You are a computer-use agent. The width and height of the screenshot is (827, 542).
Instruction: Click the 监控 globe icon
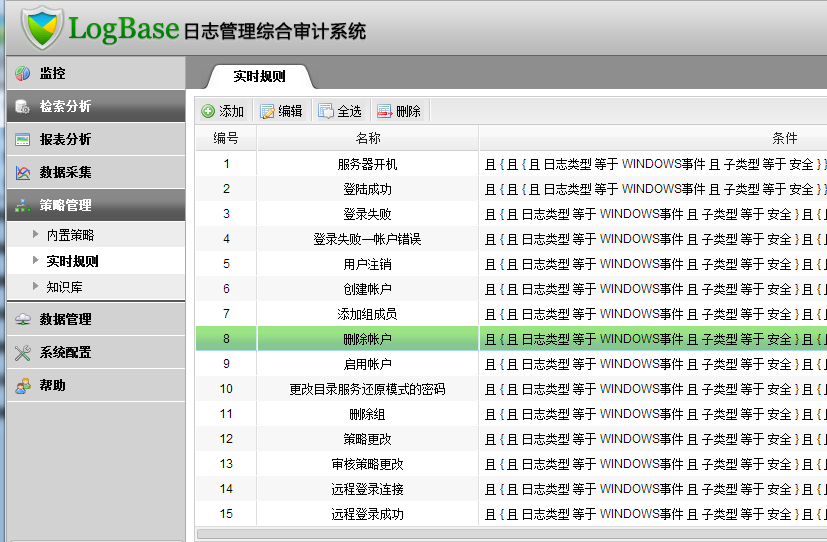23,73
